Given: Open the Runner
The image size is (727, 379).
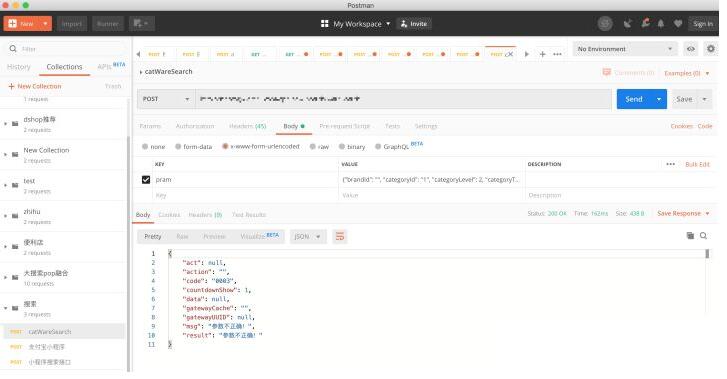Looking at the screenshot, I should pos(108,24).
